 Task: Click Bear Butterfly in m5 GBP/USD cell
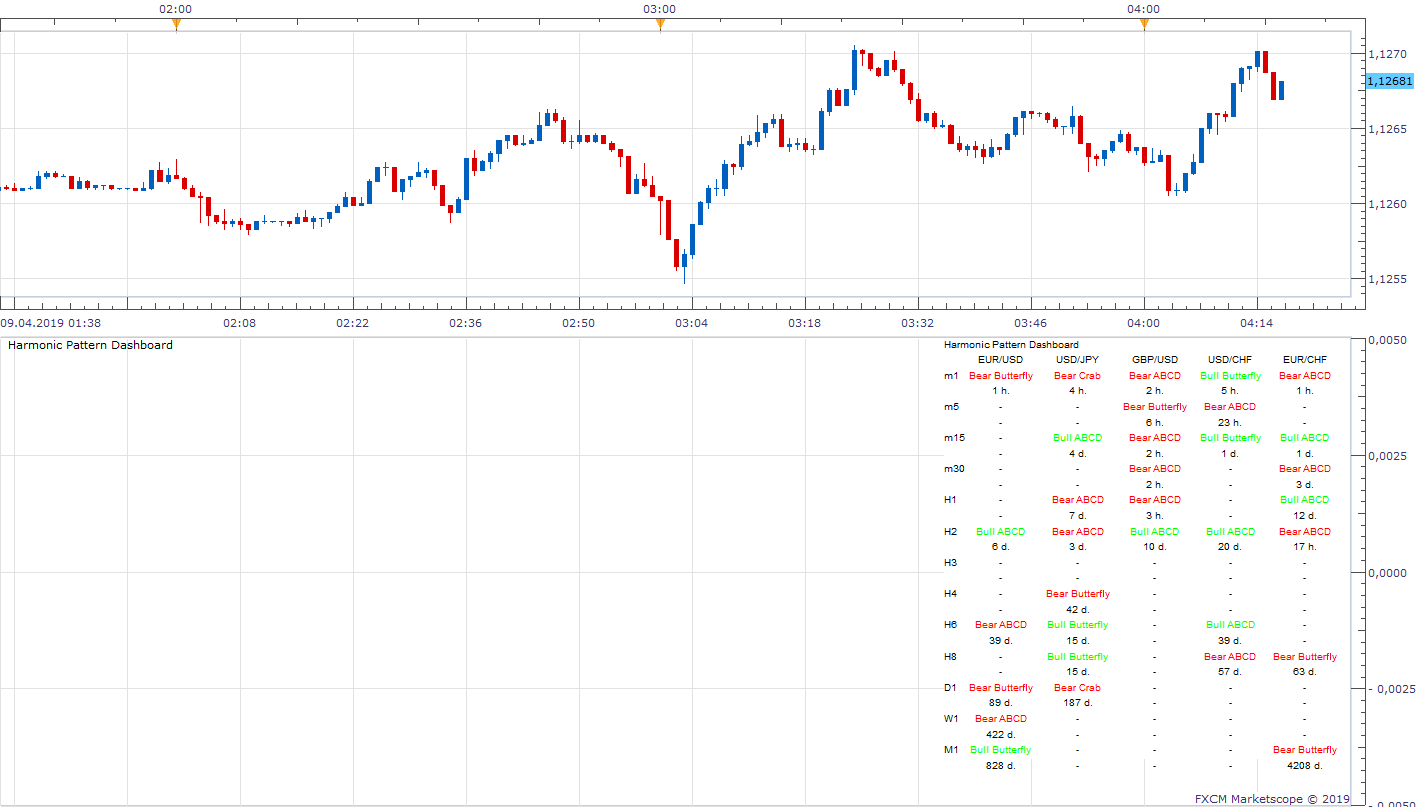[x=1155, y=407]
